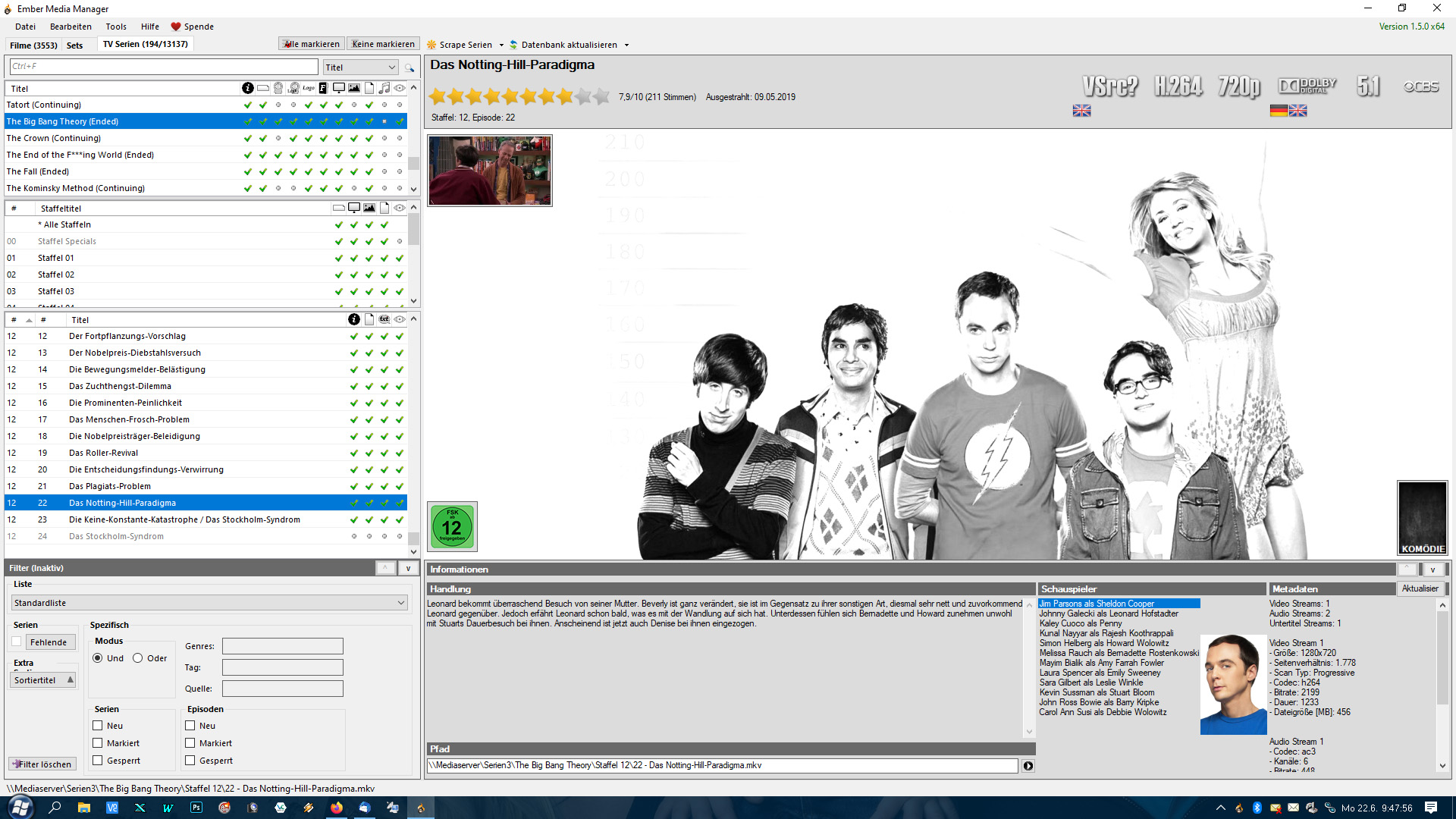The width and height of the screenshot is (1456, 819).
Task: Click the Scrape Serien button
Action: tap(460, 45)
